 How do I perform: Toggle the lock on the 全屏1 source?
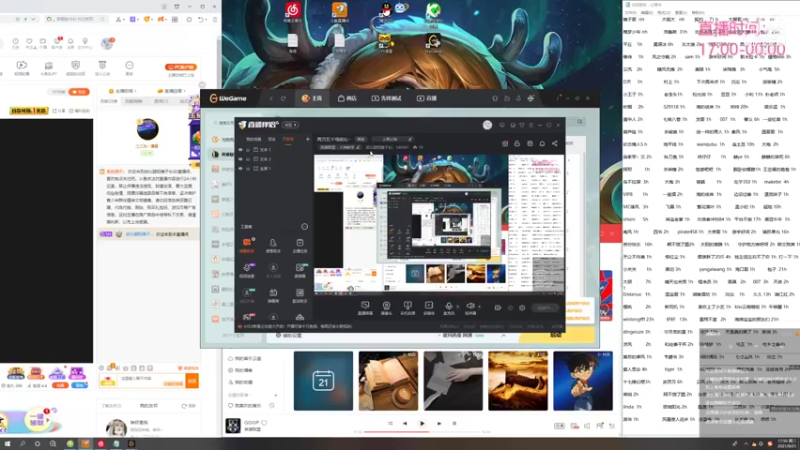point(248,168)
